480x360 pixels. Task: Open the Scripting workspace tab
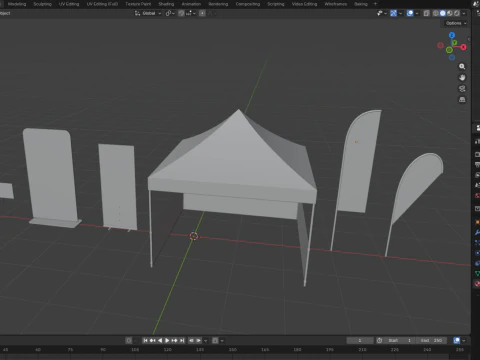[276, 4]
